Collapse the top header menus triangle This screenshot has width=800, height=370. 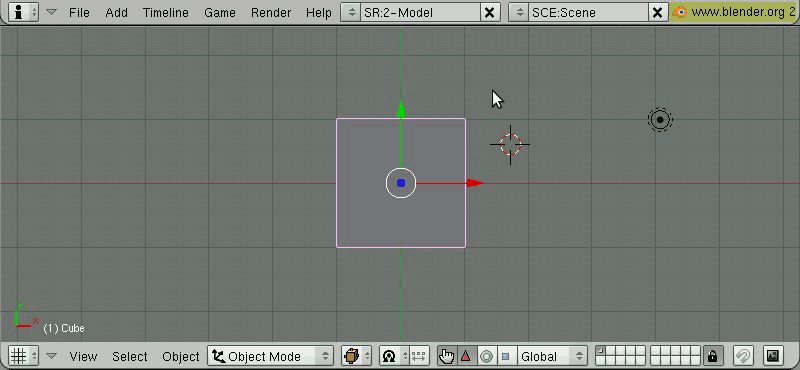(51, 12)
